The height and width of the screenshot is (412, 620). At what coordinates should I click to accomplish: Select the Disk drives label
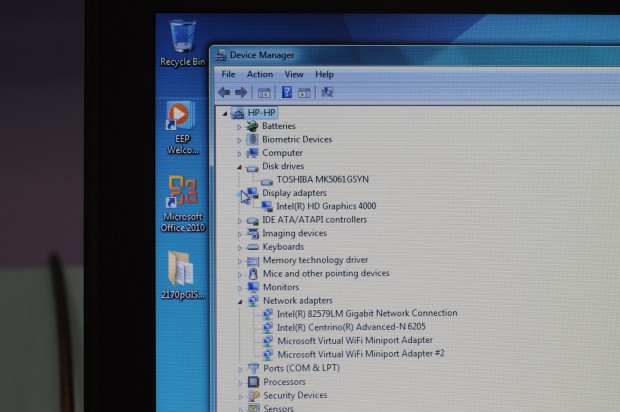pos(283,166)
